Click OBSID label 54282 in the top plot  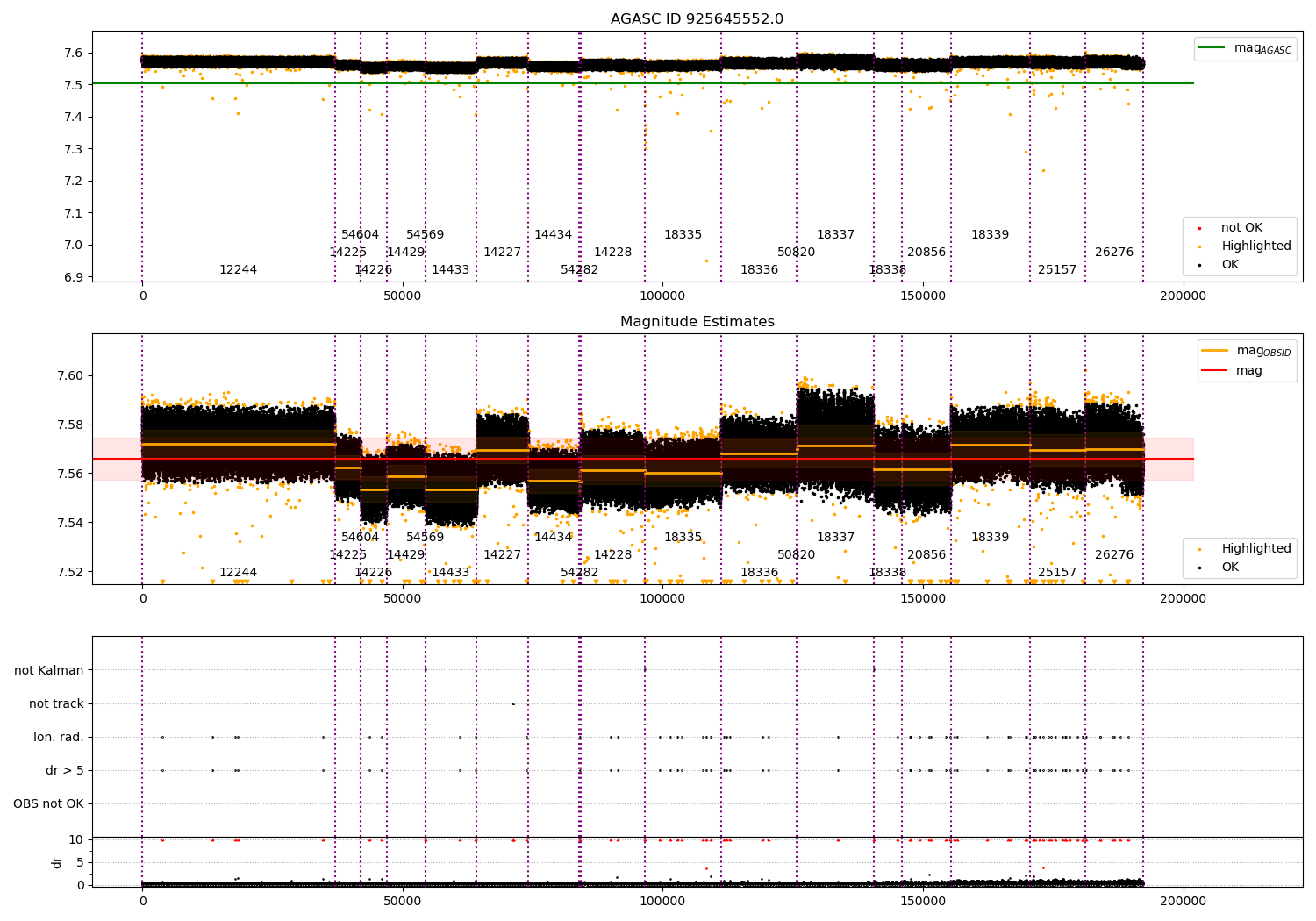click(x=579, y=270)
